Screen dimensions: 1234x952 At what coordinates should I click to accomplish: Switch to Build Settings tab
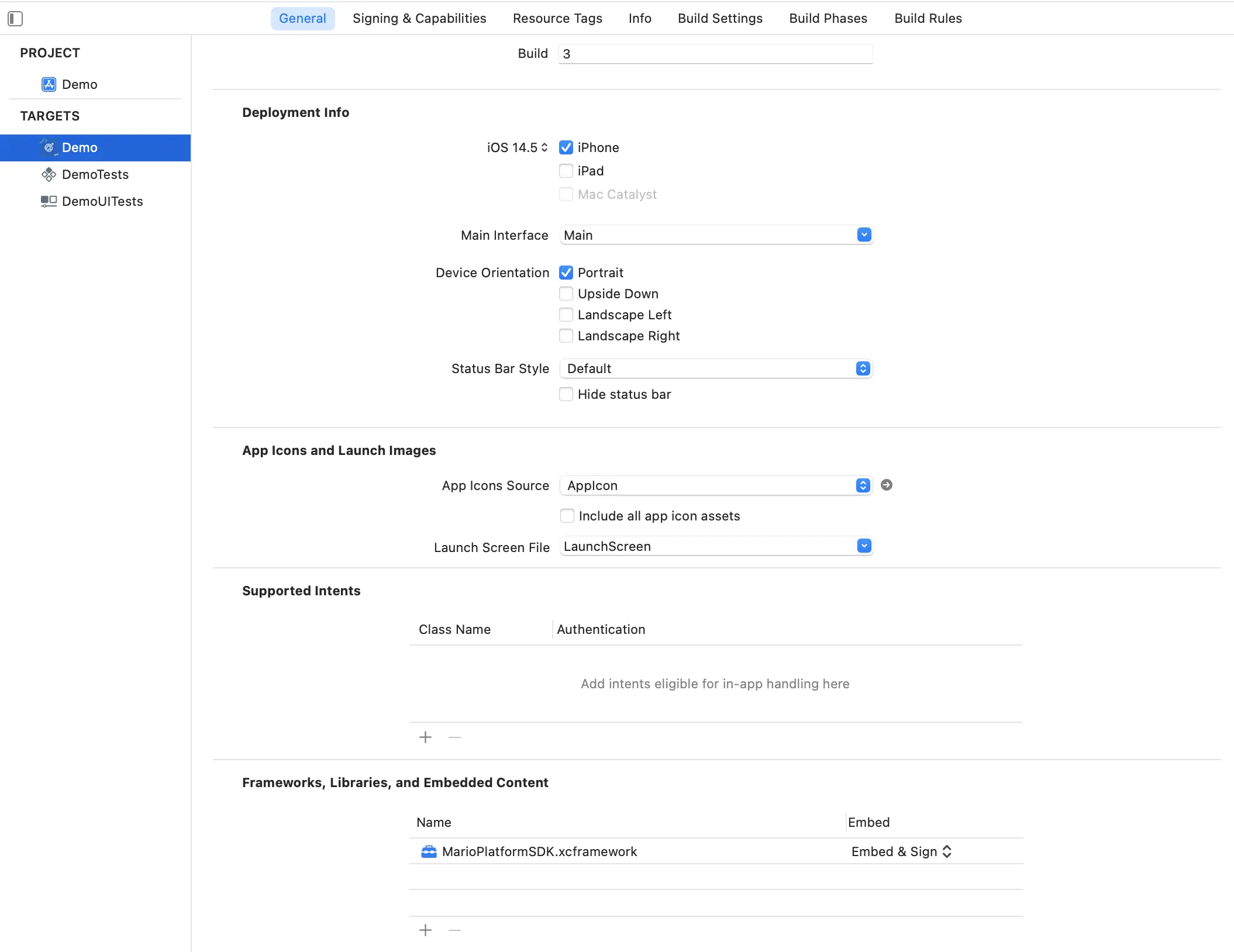719,19
